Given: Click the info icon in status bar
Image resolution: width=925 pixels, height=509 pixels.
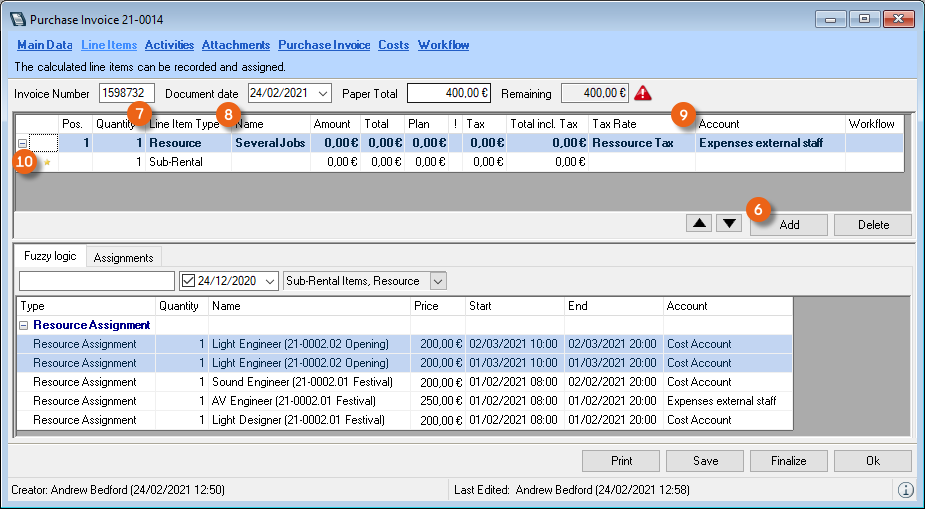Looking at the screenshot, I should (x=906, y=490).
